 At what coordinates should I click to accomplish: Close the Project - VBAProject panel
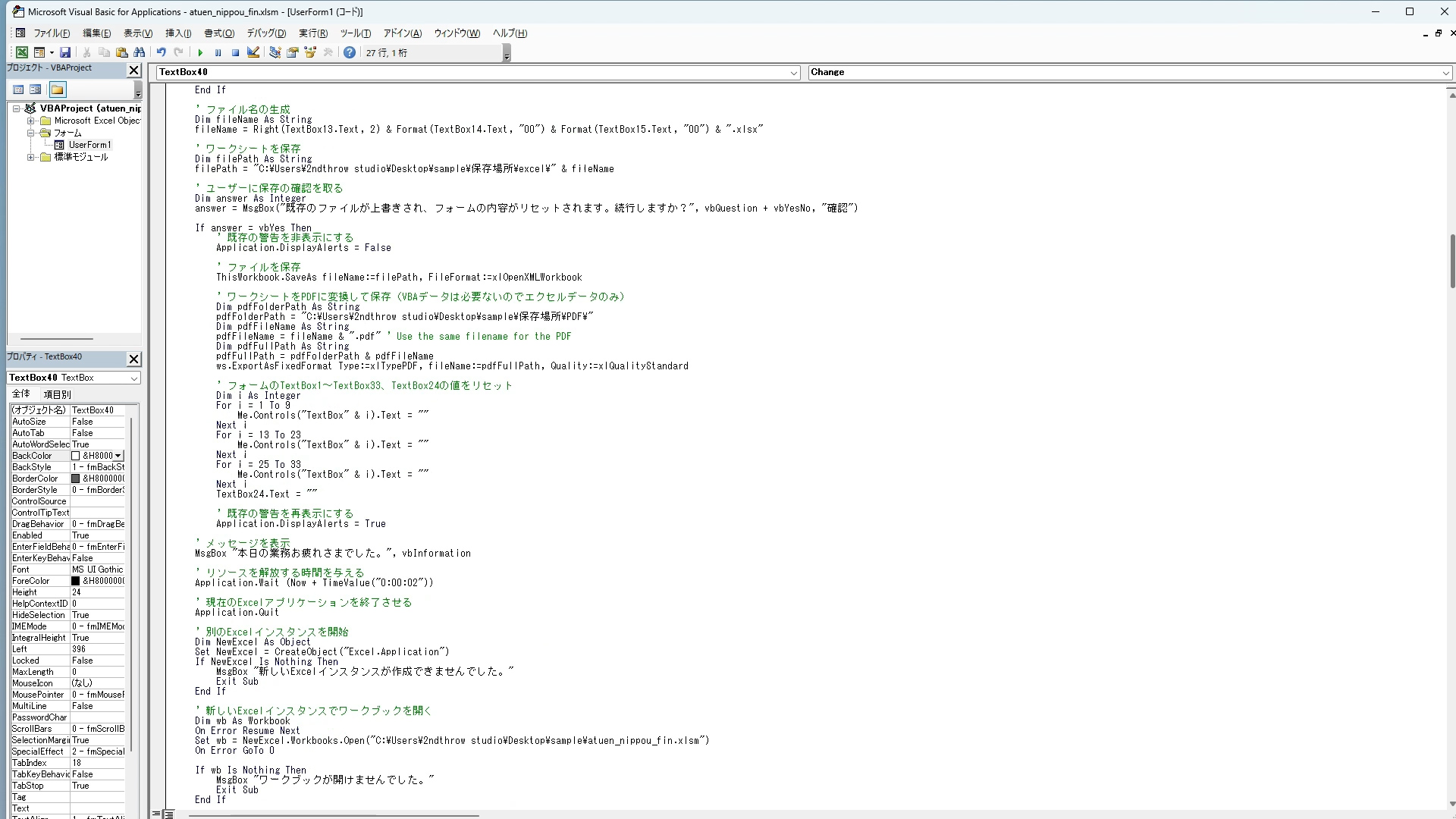pos(133,71)
